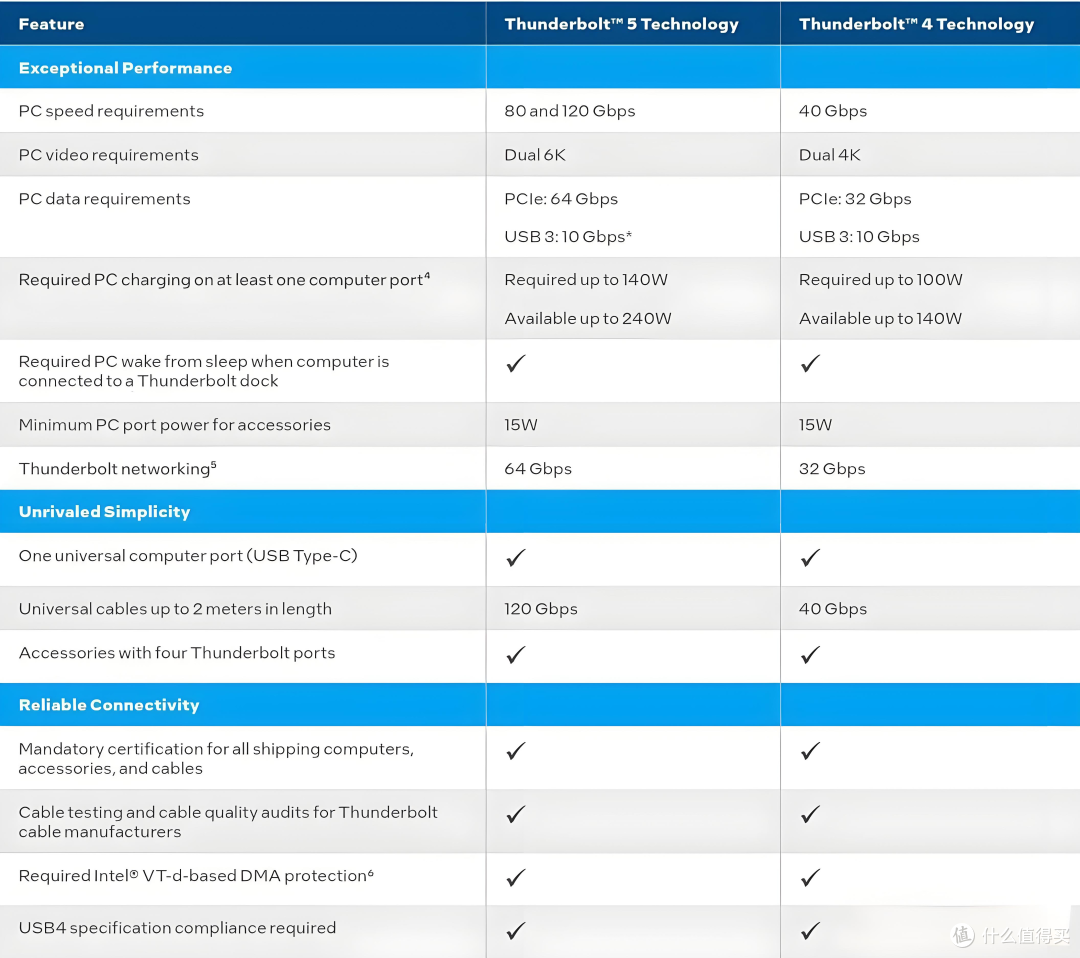Select Thunderbolt 5 checkmark for universal USB Type-C port
This screenshot has height=958, width=1080.
[x=516, y=557]
